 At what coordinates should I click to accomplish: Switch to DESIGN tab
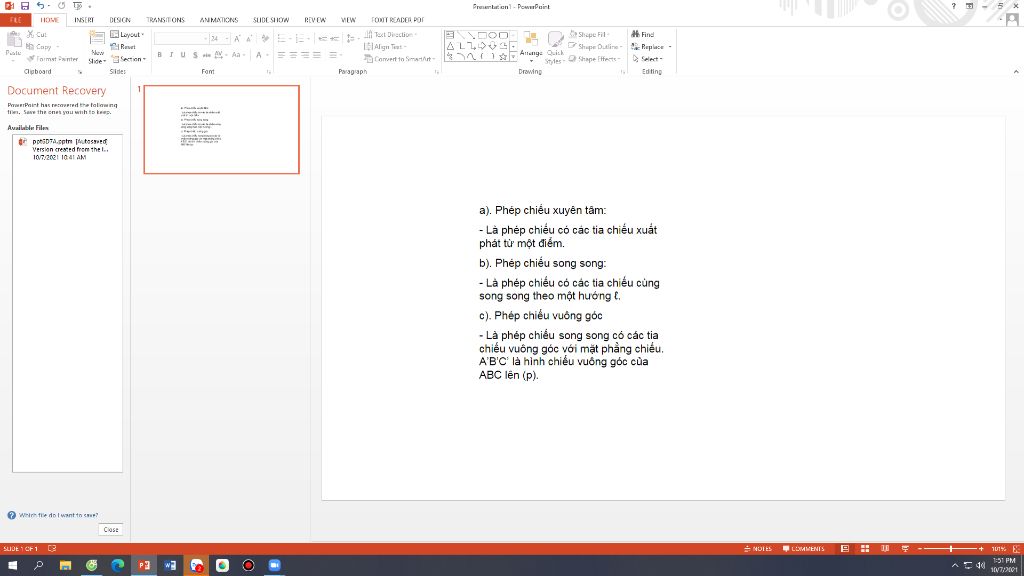pyautogui.click(x=120, y=20)
